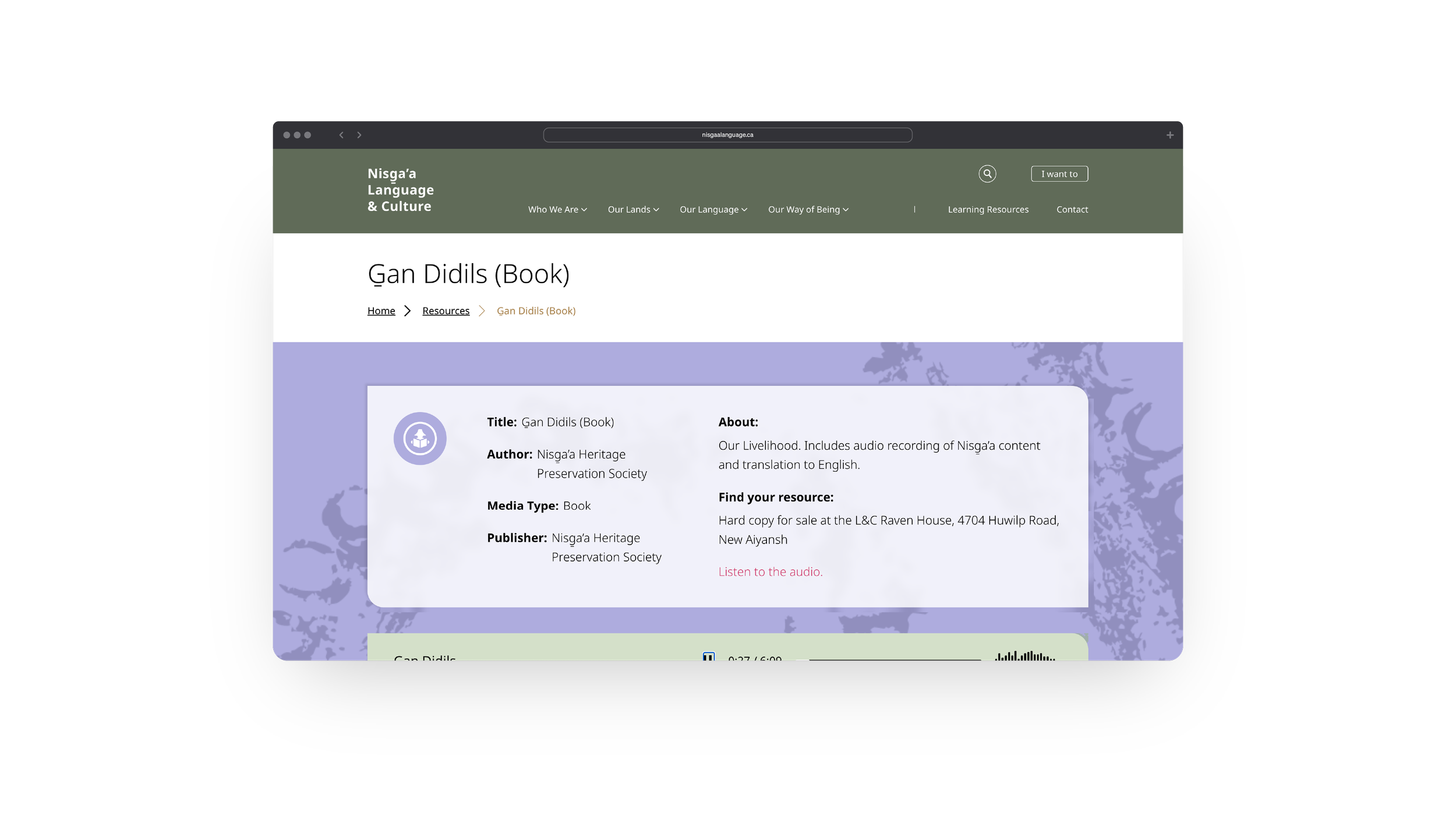1456x819 pixels.
Task: Click the purple book resource icon
Action: 420,438
